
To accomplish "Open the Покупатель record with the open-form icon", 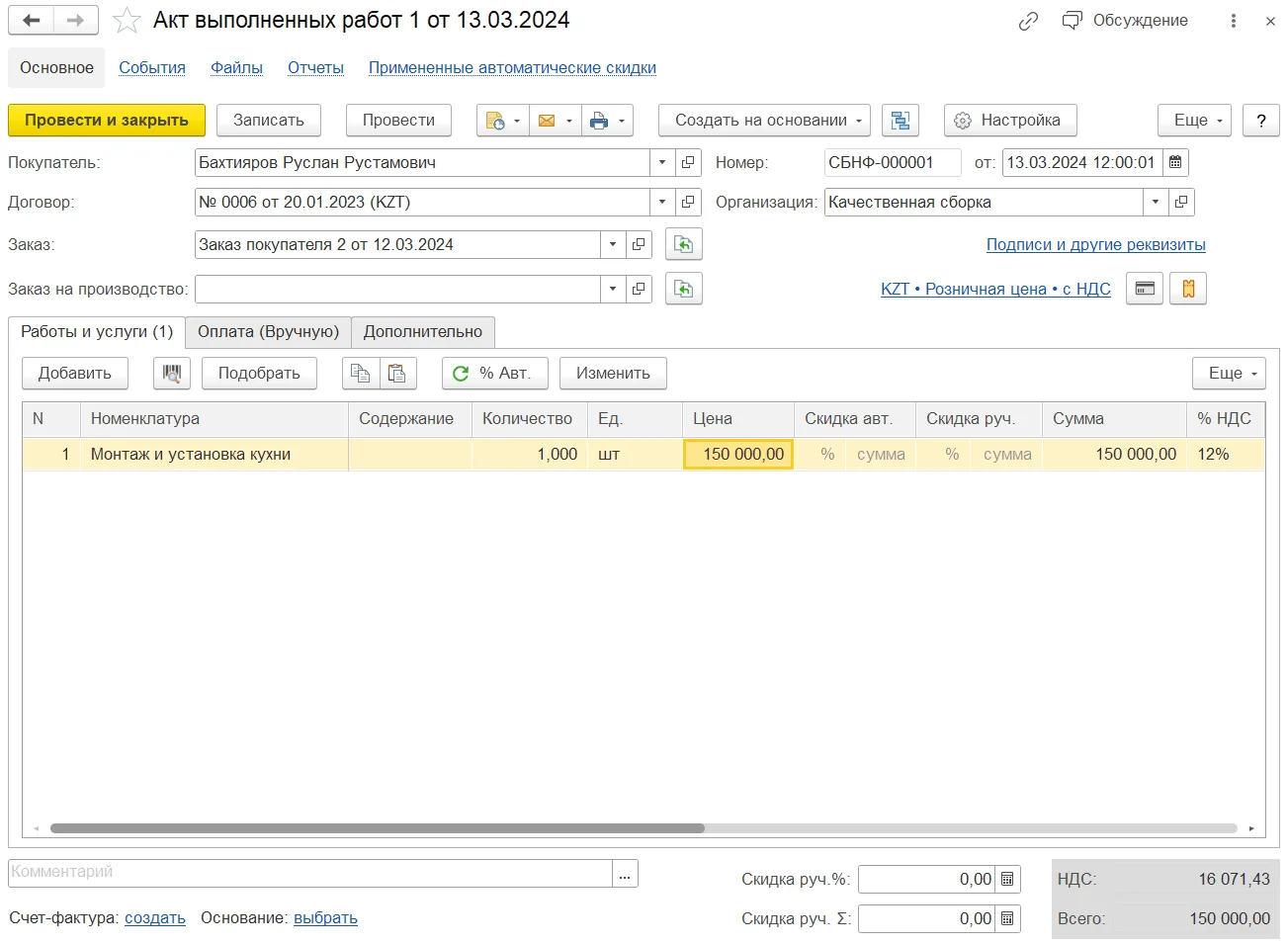I will [688, 162].
